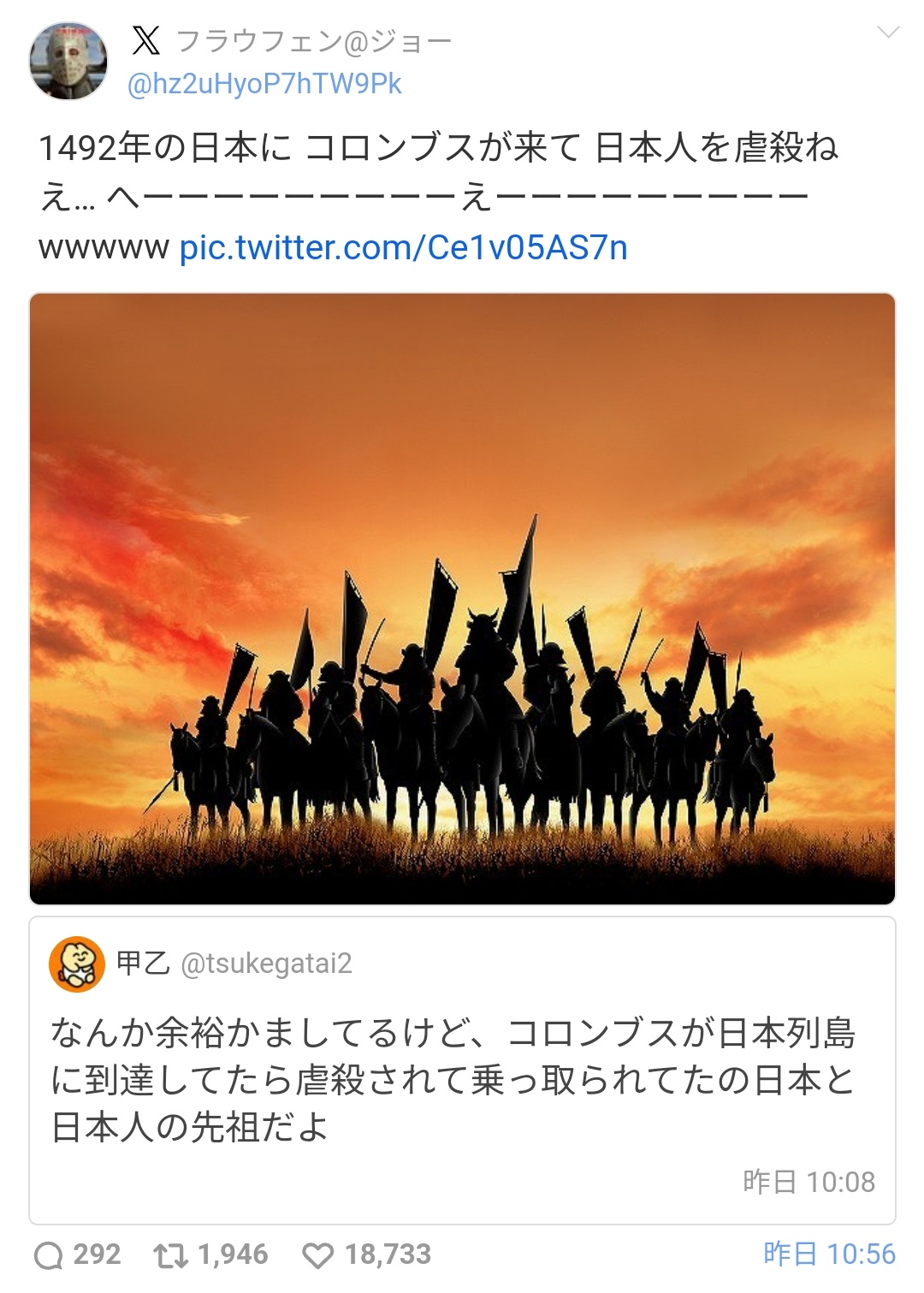
Task: Click the display name フラウフェン@ジョー
Action: (x=313, y=41)
